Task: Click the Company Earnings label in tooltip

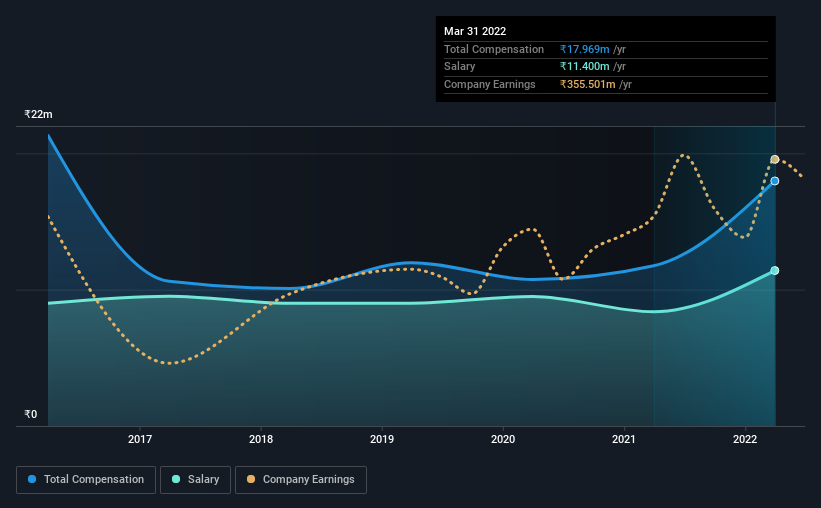Action: pos(490,84)
